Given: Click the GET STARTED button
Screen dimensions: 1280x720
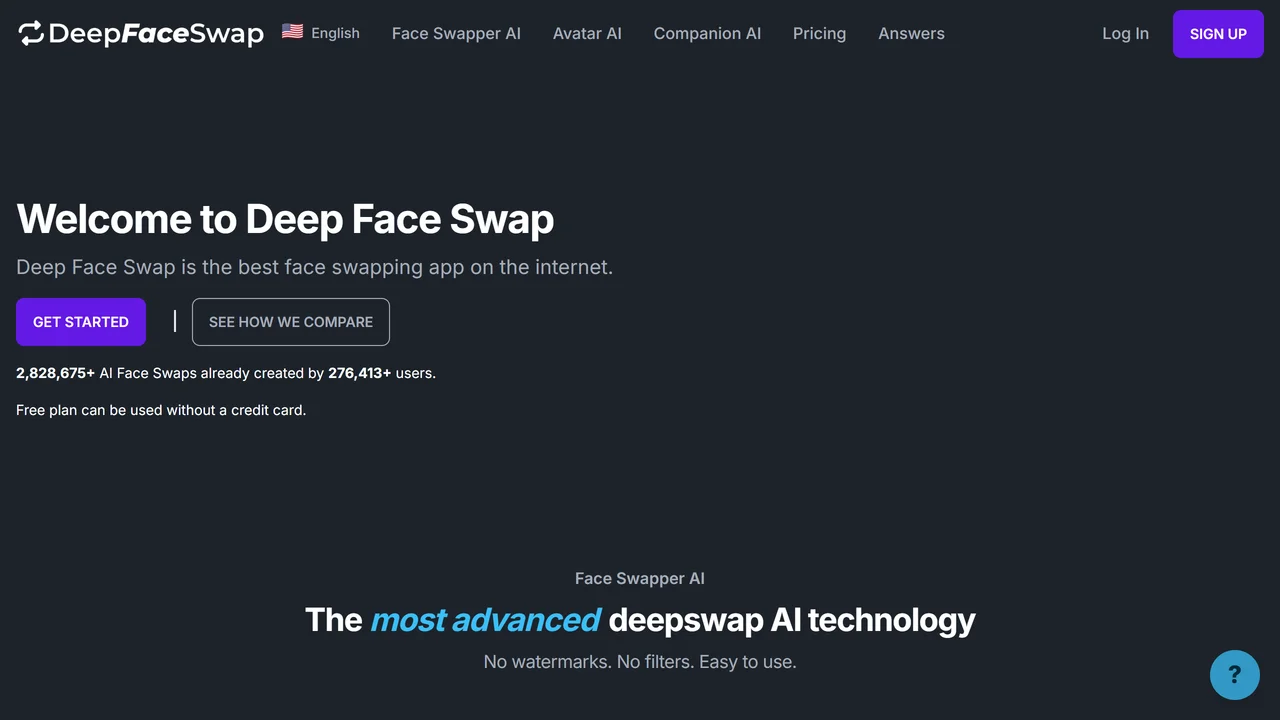Looking at the screenshot, I should click(81, 322).
